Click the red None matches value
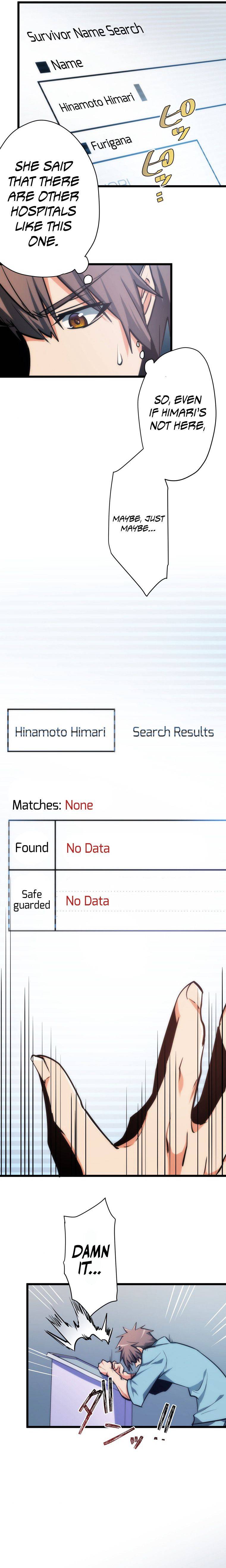The width and height of the screenshot is (226, 1568). point(79,805)
